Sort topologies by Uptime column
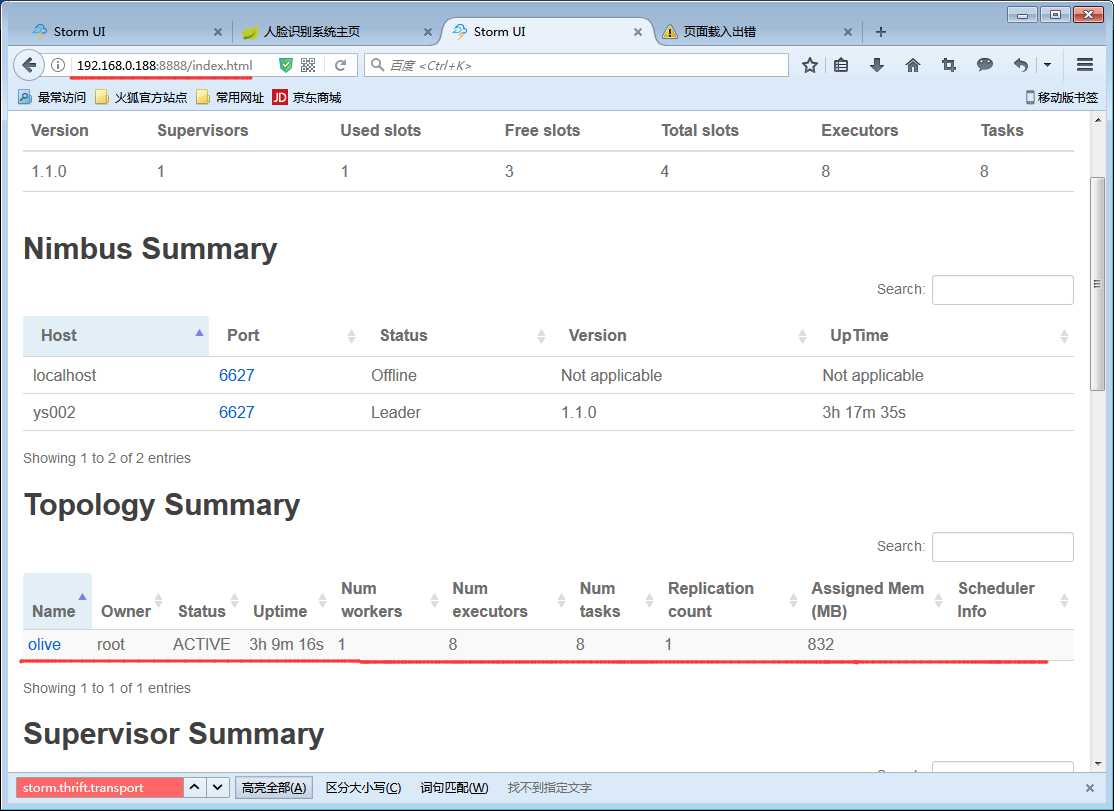Image resolution: width=1114 pixels, height=811 pixels. click(288, 601)
